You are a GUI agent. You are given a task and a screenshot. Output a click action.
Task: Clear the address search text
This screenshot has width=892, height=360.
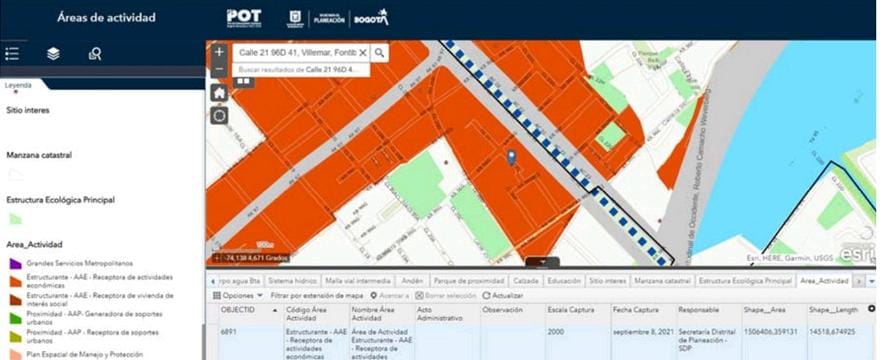click(363, 53)
